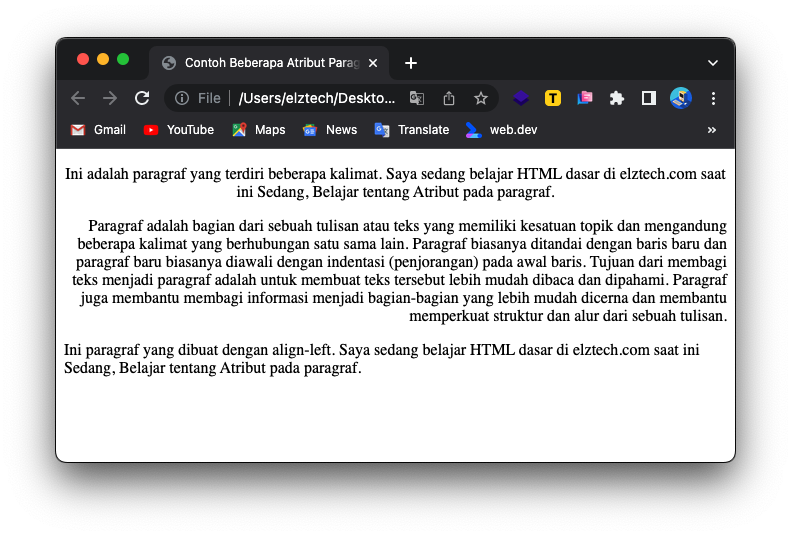Go back to the previous page
This screenshot has width=791, height=536.
(x=78, y=98)
